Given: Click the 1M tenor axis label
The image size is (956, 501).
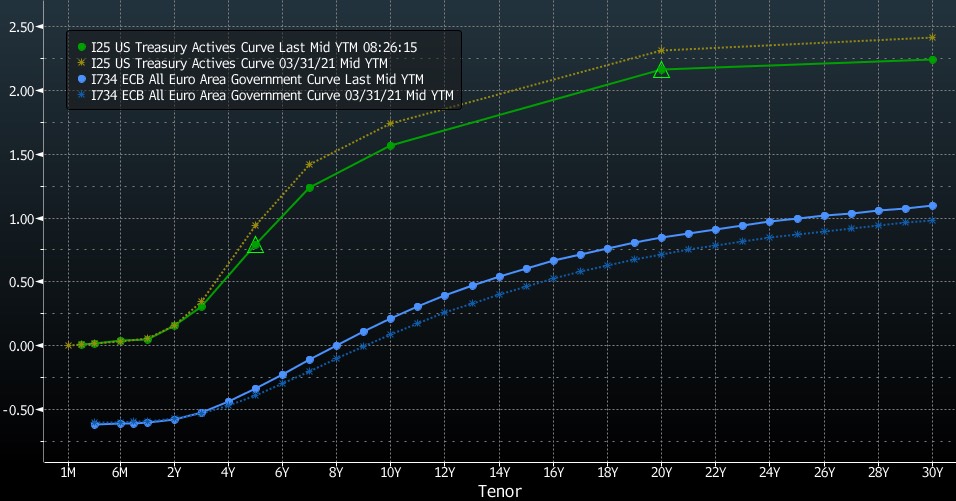Looking at the screenshot, I should pyautogui.click(x=68, y=472).
